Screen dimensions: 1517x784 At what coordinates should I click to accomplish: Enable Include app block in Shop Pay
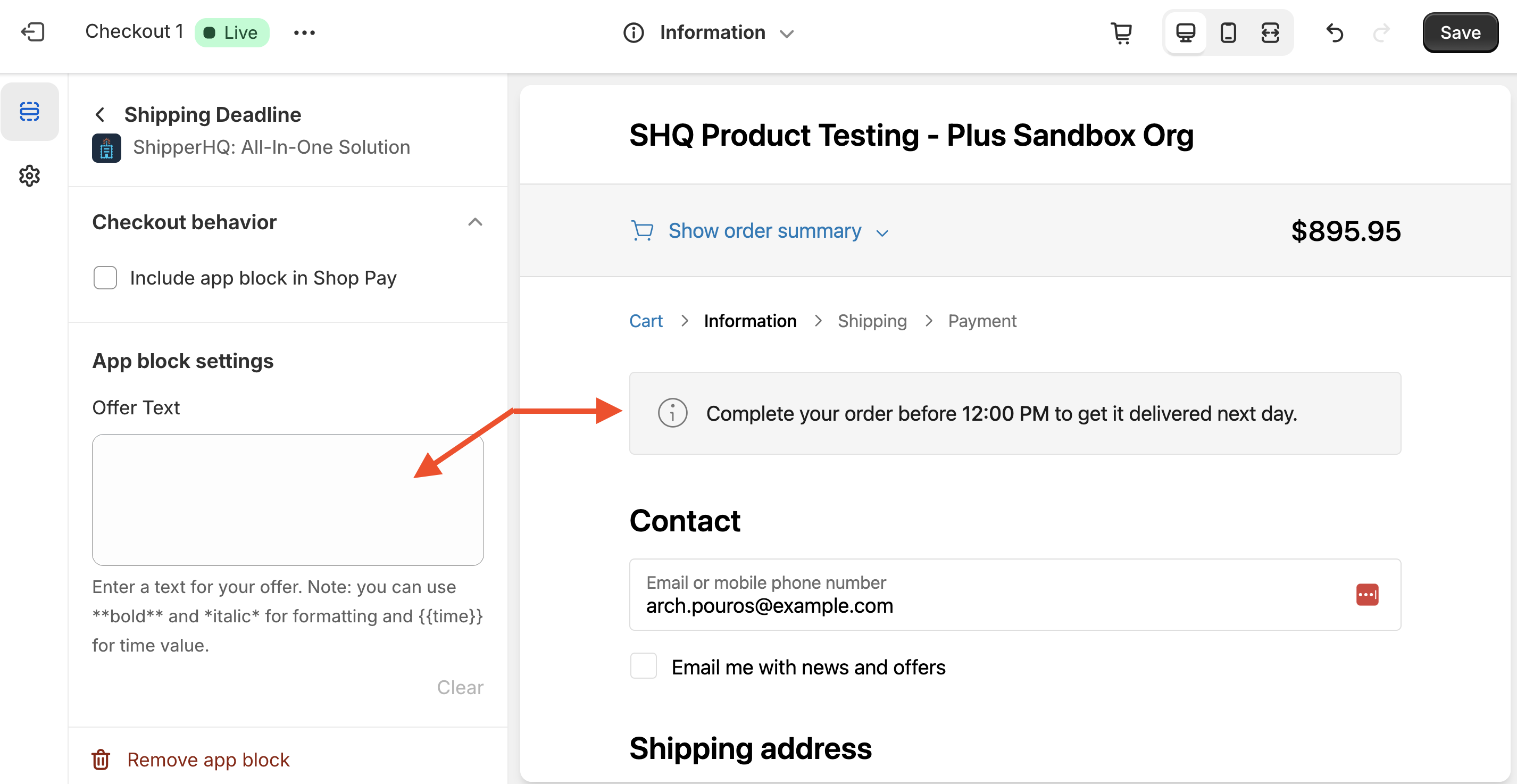[x=105, y=278]
